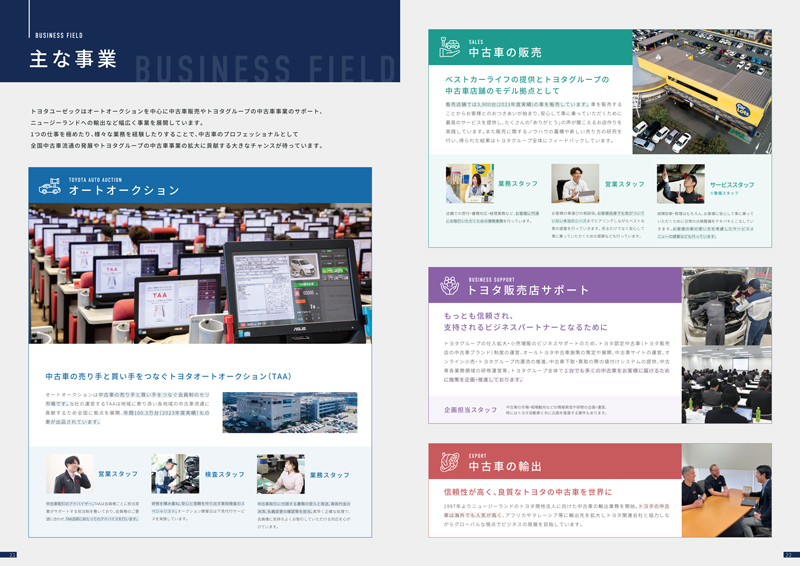Click the SALES small caption
This screenshot has height=566, width=800.
(x=476, y=42)
